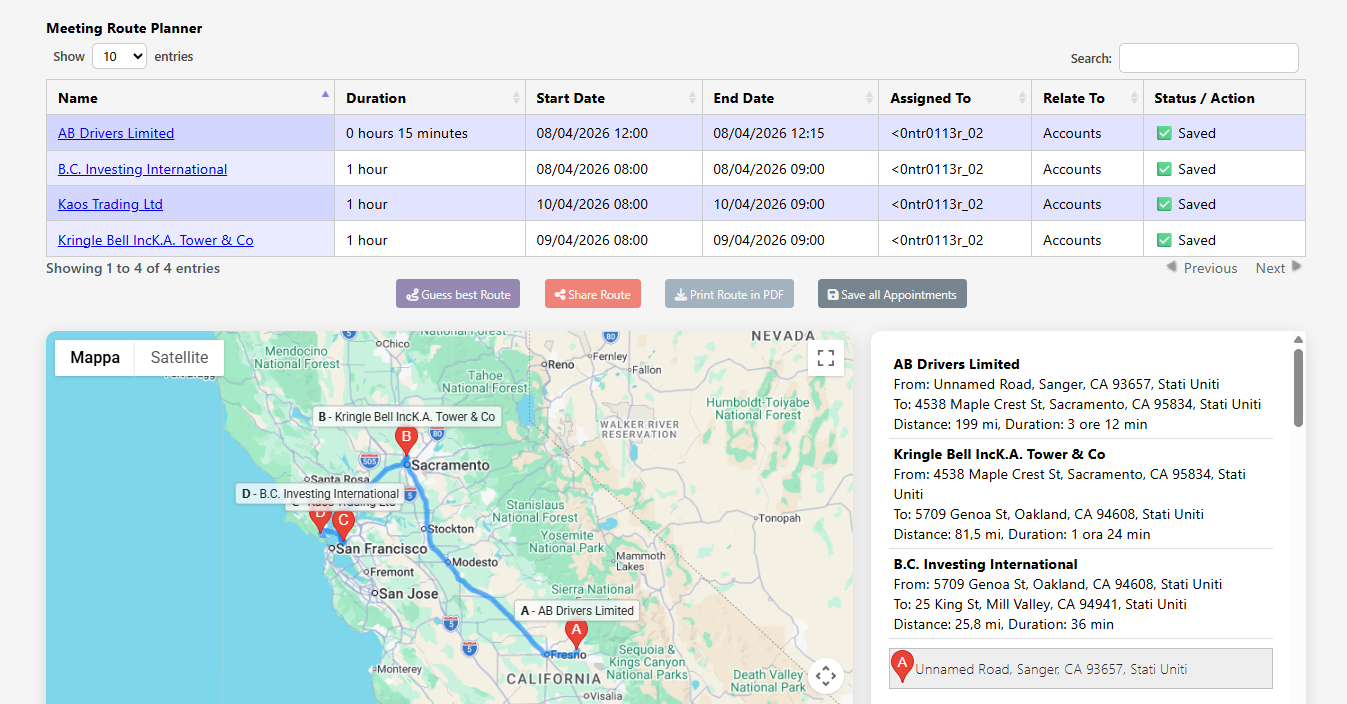Open the B.C. Investing International link
The width and height of the screenshot is (1347, 704).
[142, 169]
